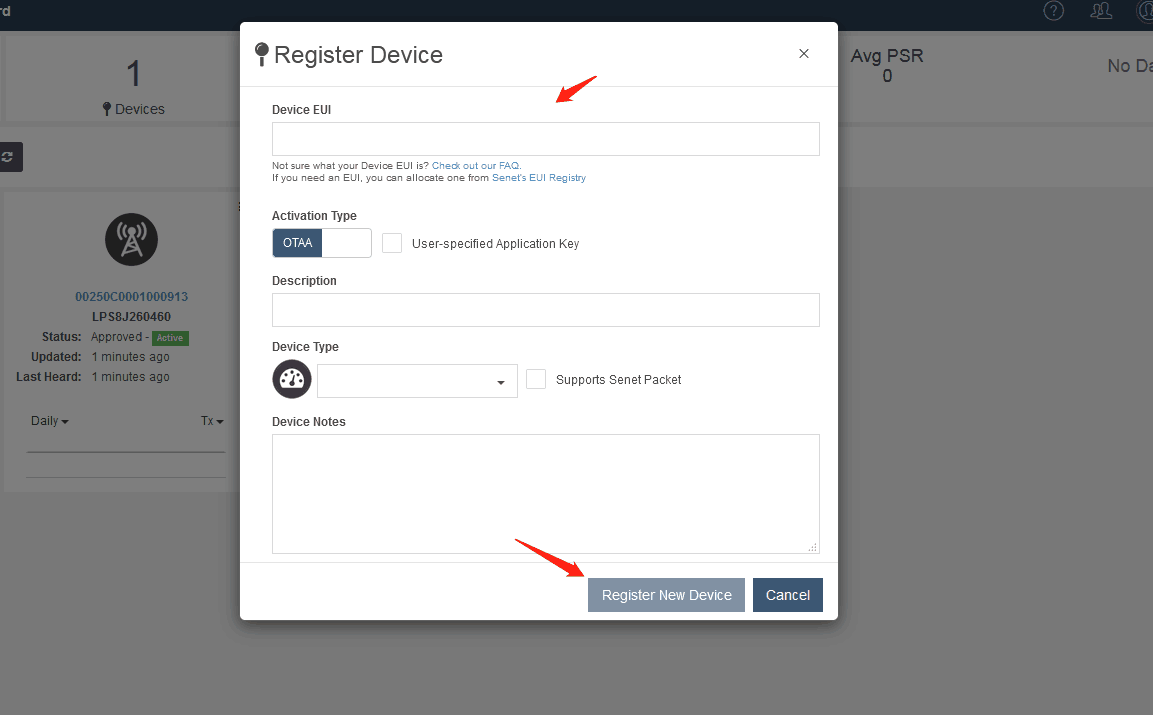Click Register New Device button

click(x=666, y=595)
